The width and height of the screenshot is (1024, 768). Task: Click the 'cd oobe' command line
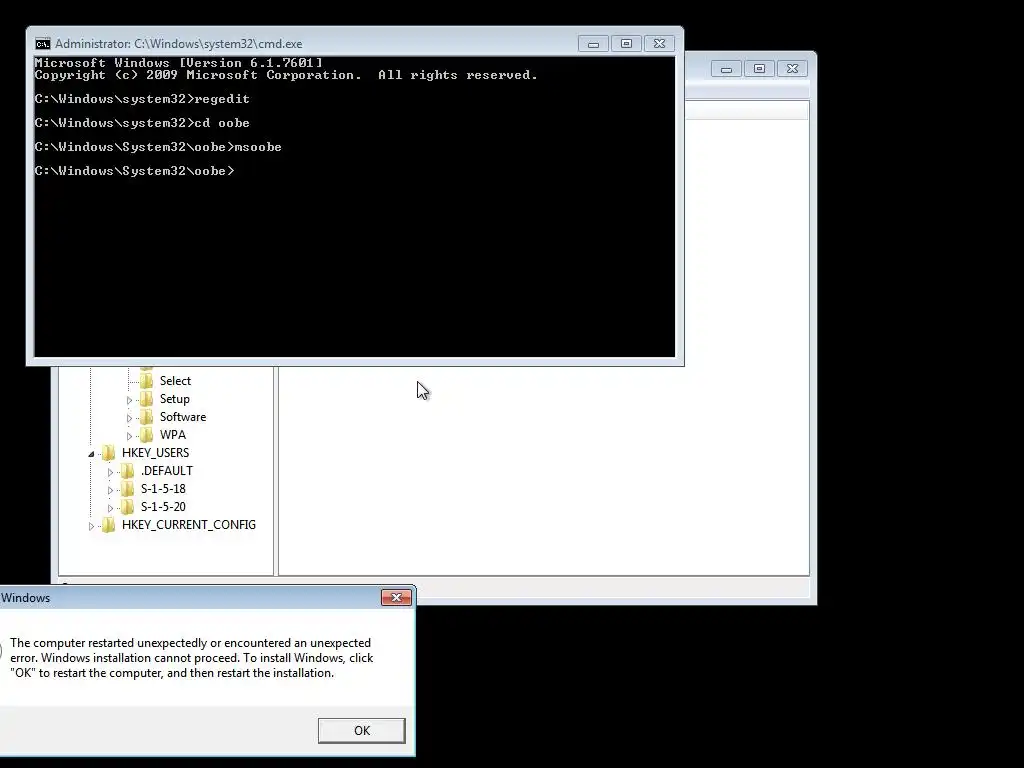click(x=142, y=123)
